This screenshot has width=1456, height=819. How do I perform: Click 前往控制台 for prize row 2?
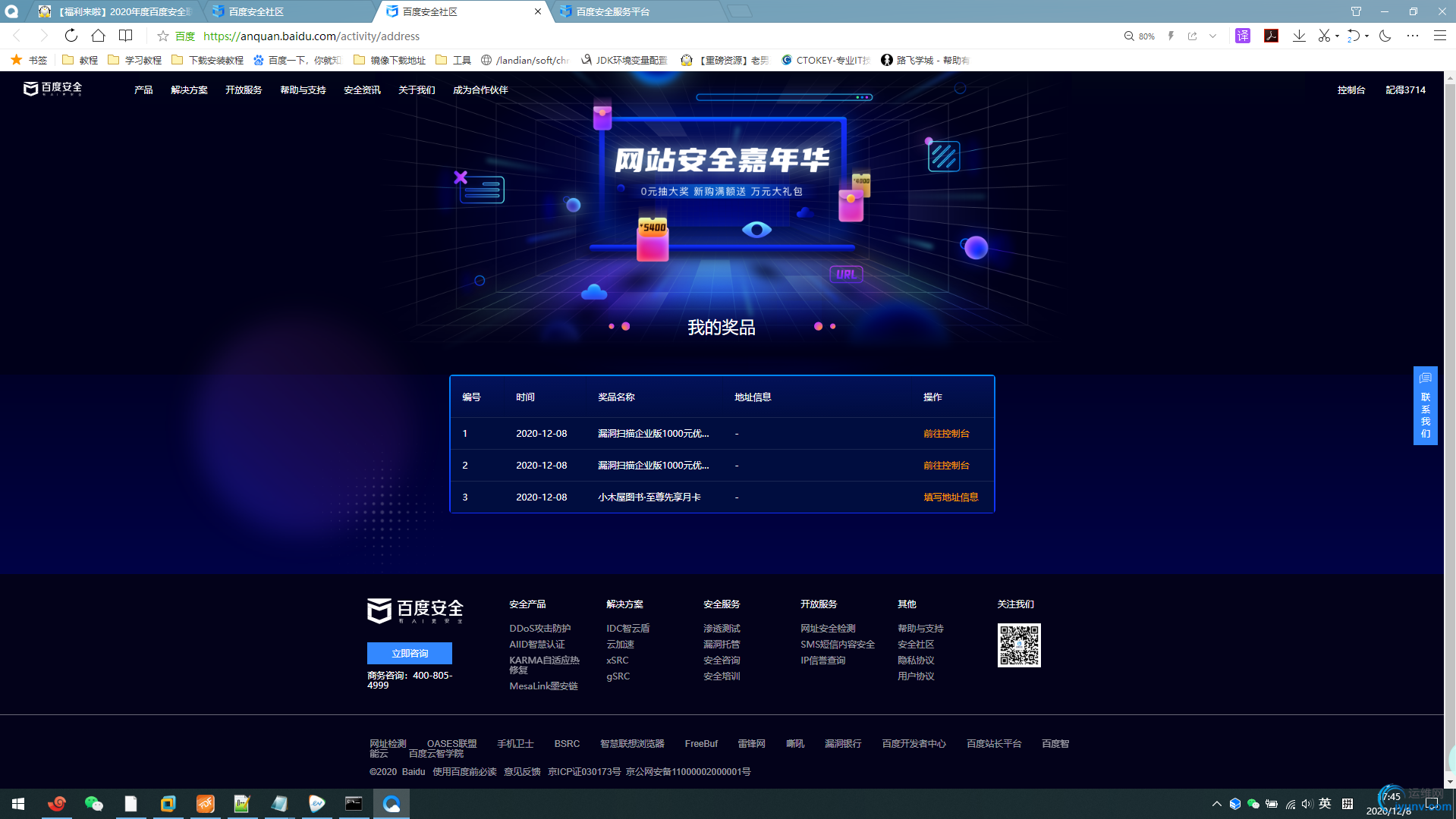(x=946, y=466)
